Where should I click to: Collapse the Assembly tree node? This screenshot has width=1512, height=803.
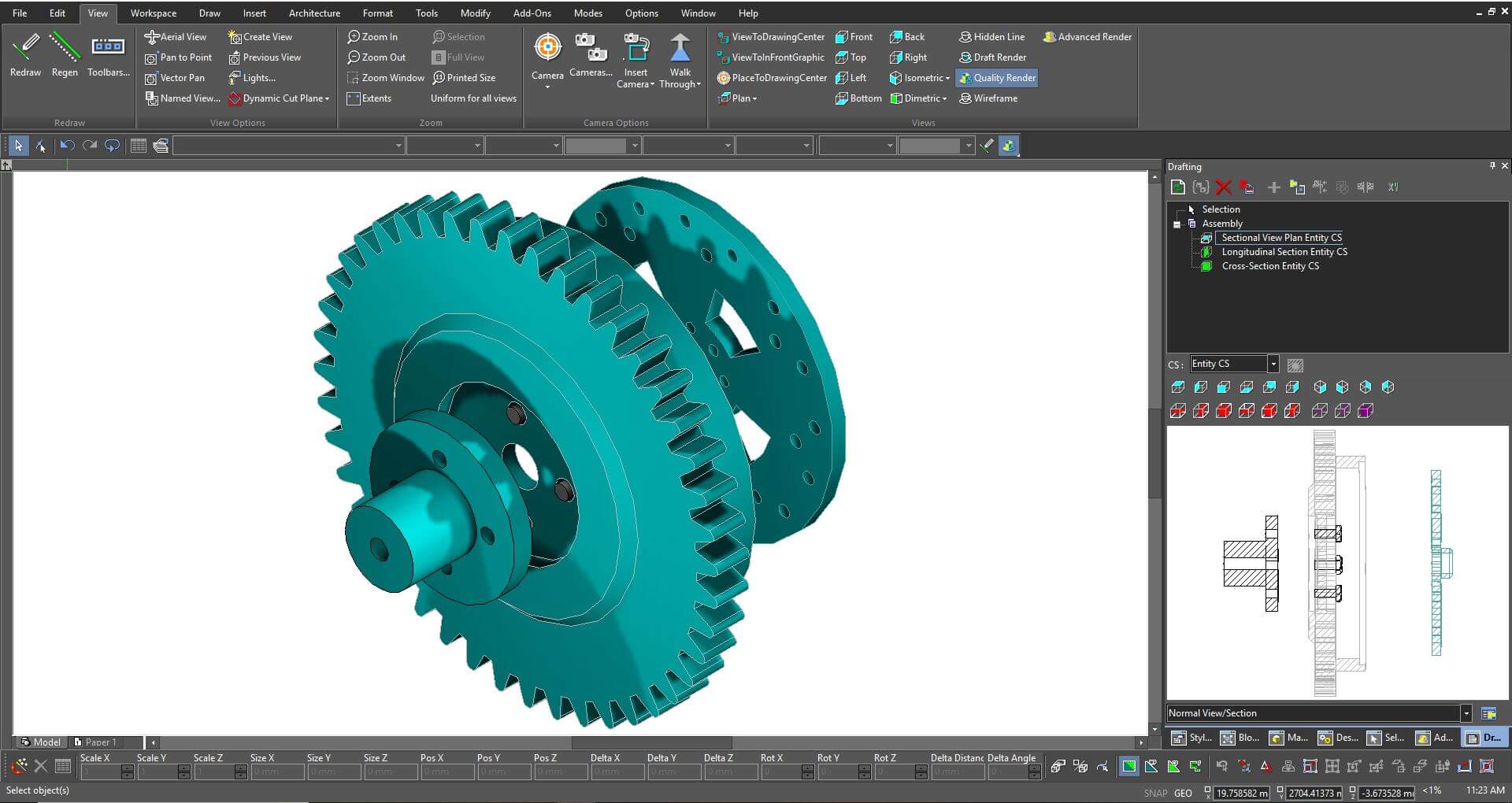(1175, 224)
